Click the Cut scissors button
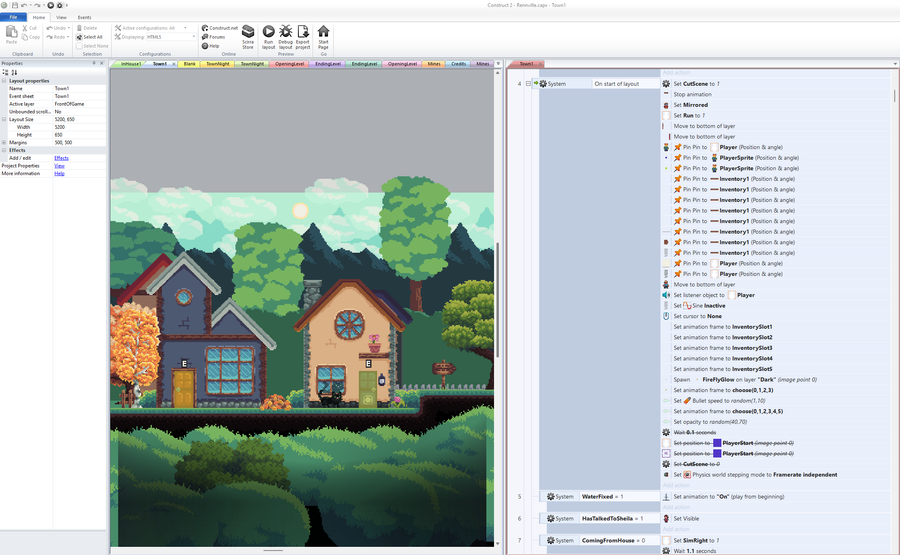900x555 pixels. pyautogui.click(x=29, y=28)
